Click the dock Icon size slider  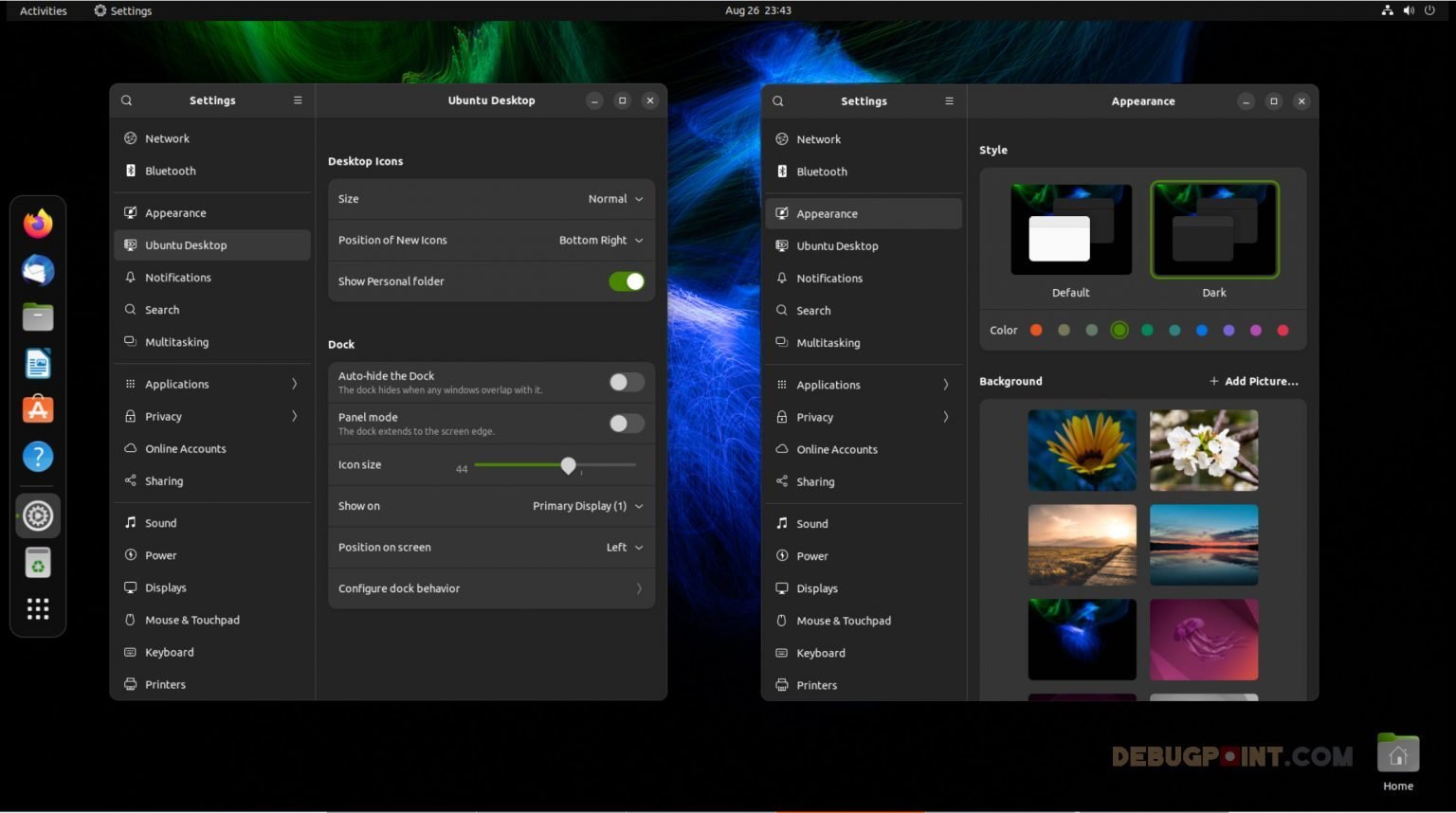pos(555,465)
